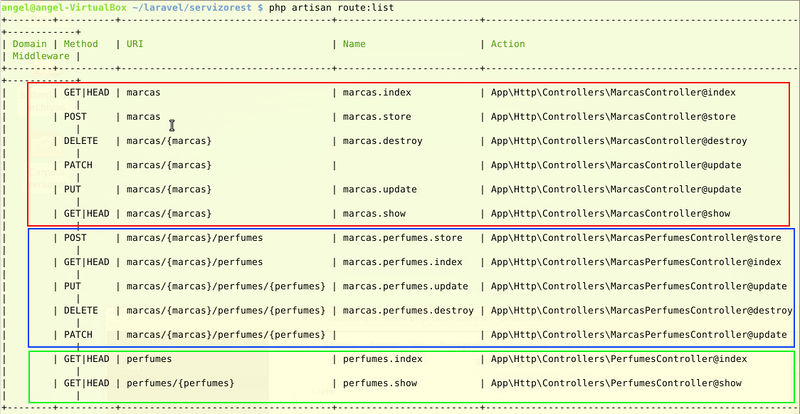Click the PATCH method in the MarcasPerfumesController@update row
Screen dimensions: 800x414
[78, 335]
